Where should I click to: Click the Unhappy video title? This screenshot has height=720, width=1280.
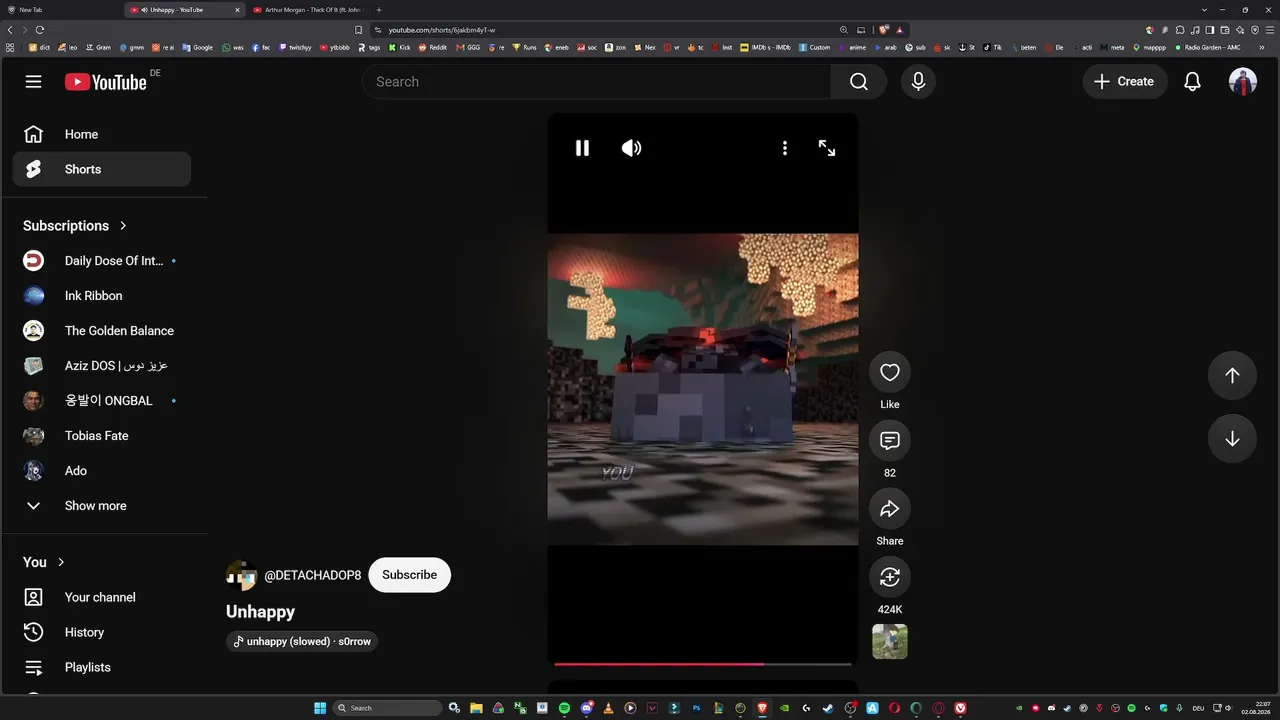coord(260,611)
